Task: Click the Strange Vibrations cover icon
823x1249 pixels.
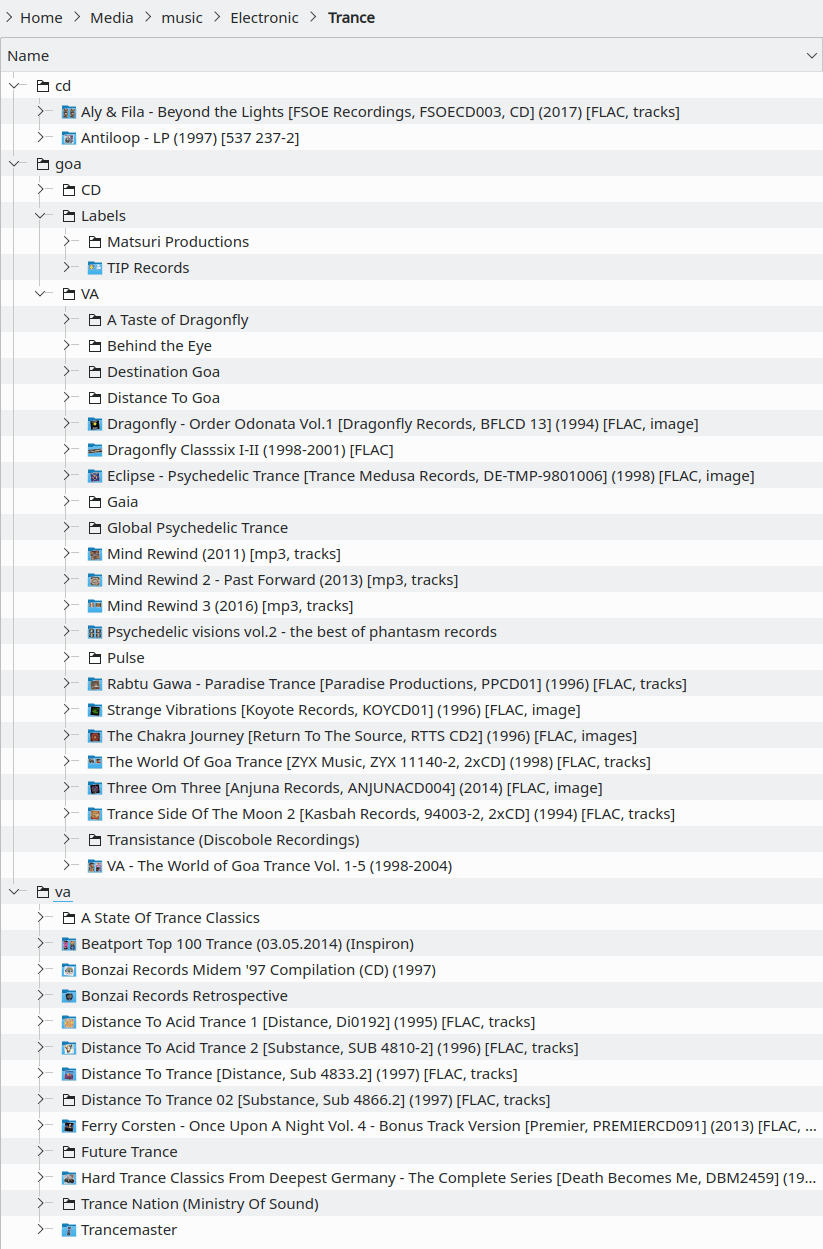Action: pos(95,710)
